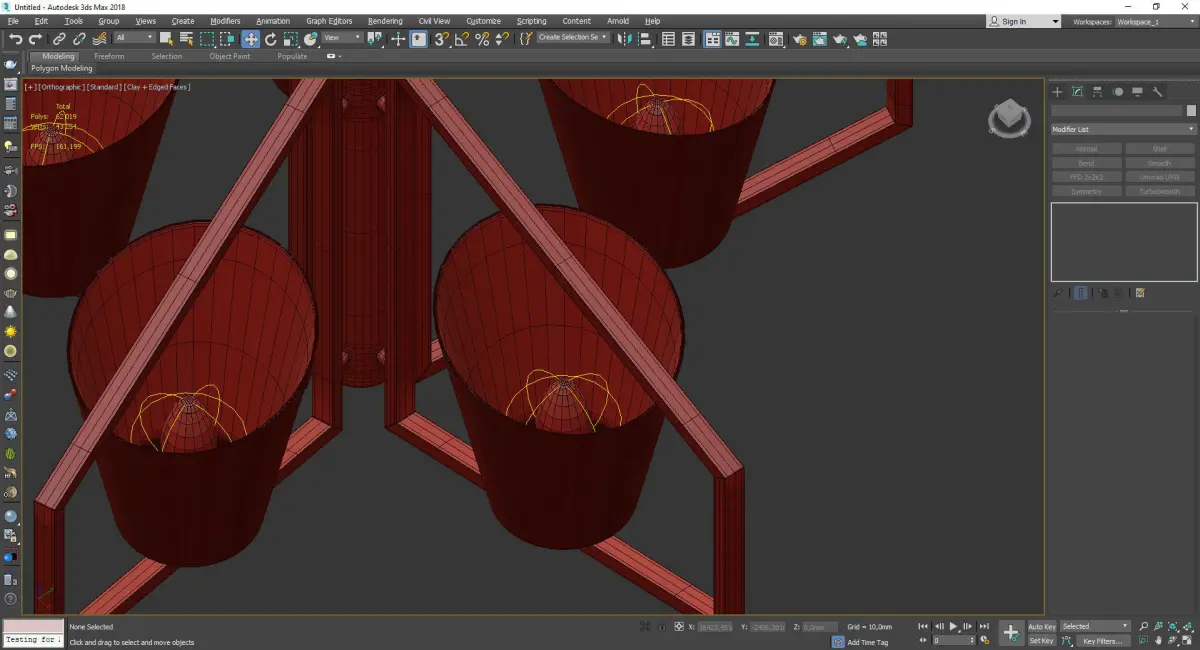
Task: Open the Create command panel tab
Action: pos(1058,92)
